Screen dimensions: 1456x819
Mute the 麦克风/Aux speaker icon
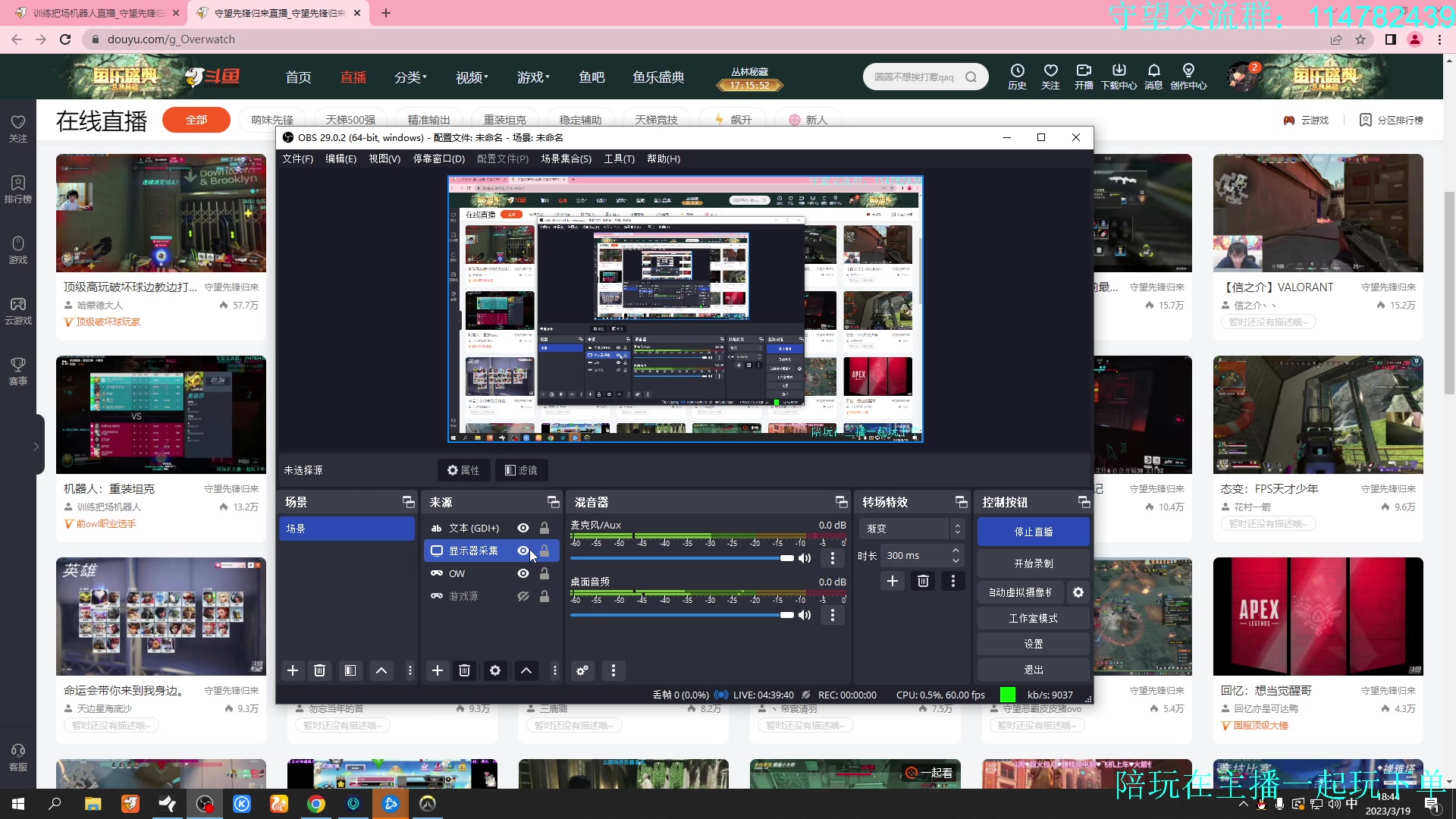click(805, 558)
